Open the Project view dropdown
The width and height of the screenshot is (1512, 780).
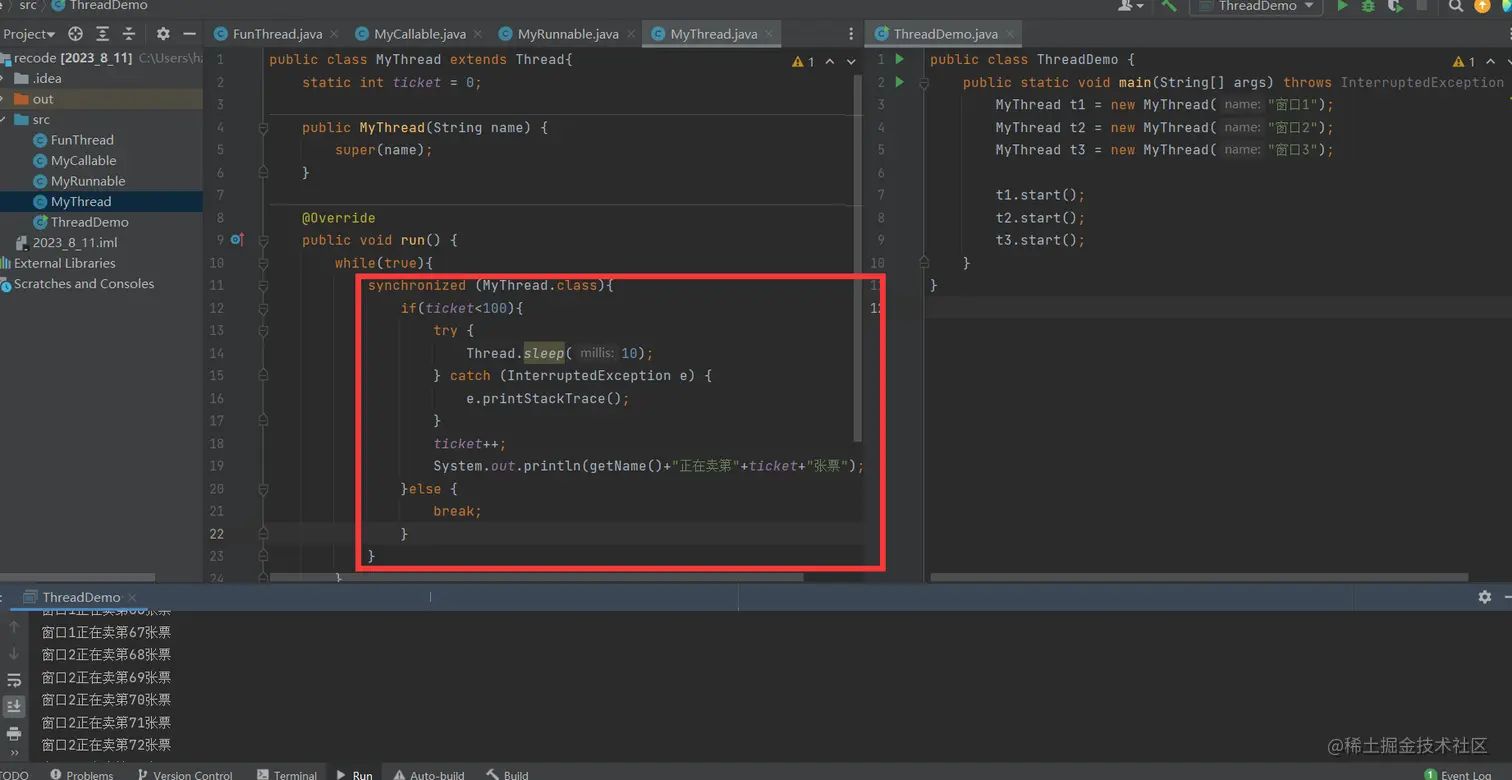tap(29, 34)
